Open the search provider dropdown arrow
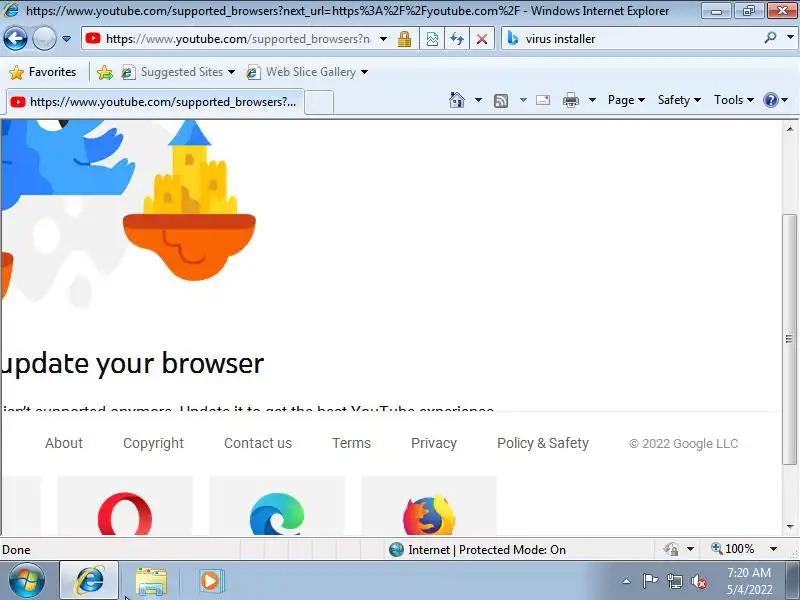 click(x=790, y=38)
